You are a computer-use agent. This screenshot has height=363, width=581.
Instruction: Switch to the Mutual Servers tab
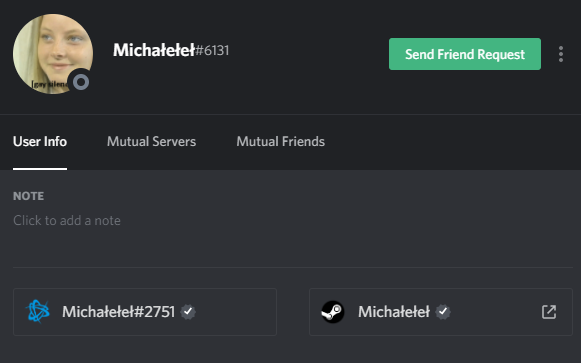(x=151, y=141)
